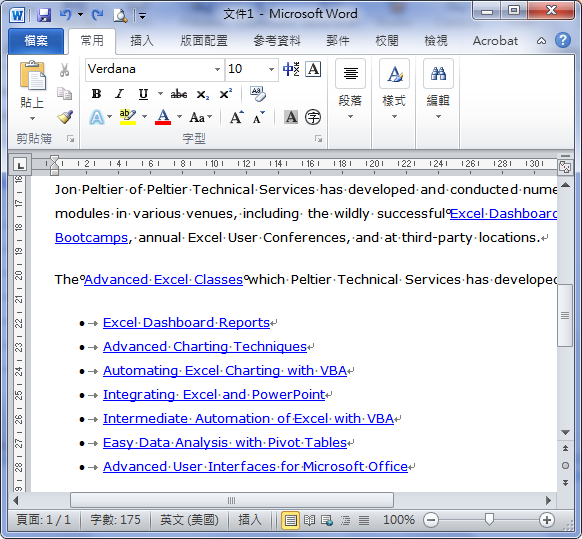Switch to the Acrobat tab

(495, 41)
